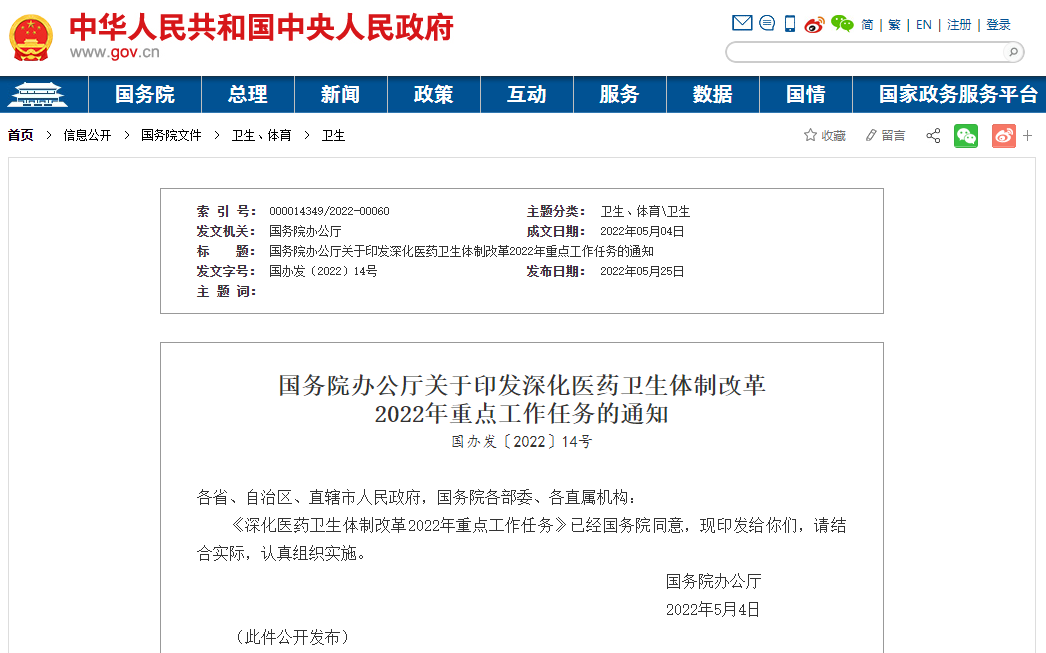Share via red Weibo button

(x=1003, y=136)
